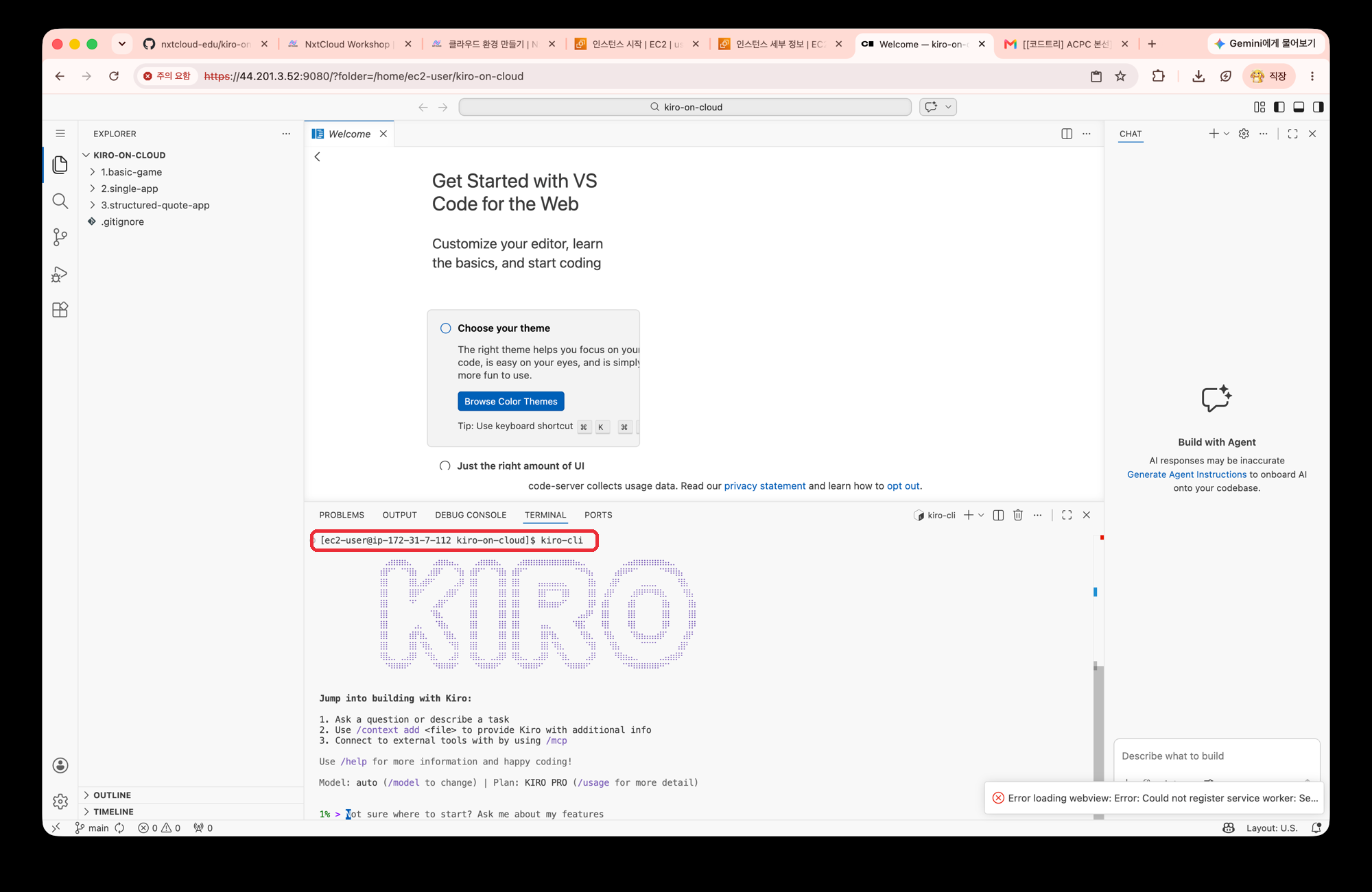Expand the 2.single-app folder

click(93, 189)
